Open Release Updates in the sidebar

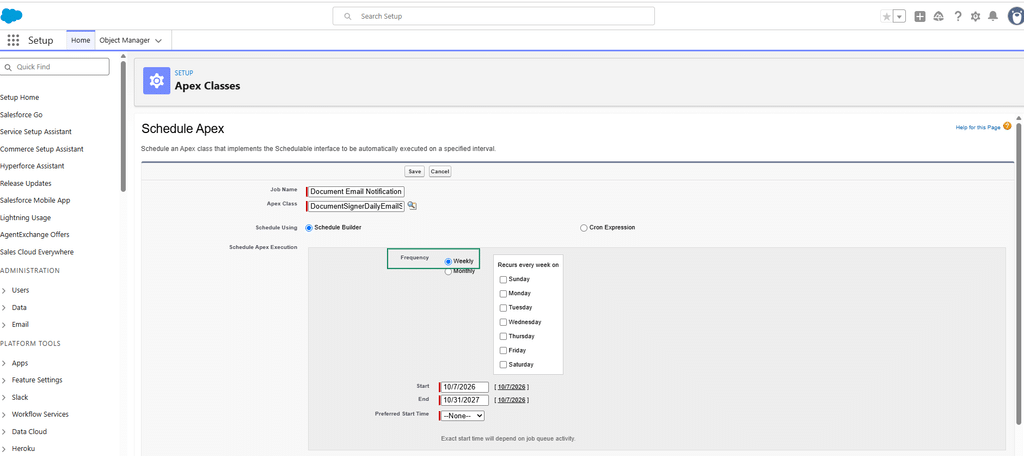click(x=25, y=184)
